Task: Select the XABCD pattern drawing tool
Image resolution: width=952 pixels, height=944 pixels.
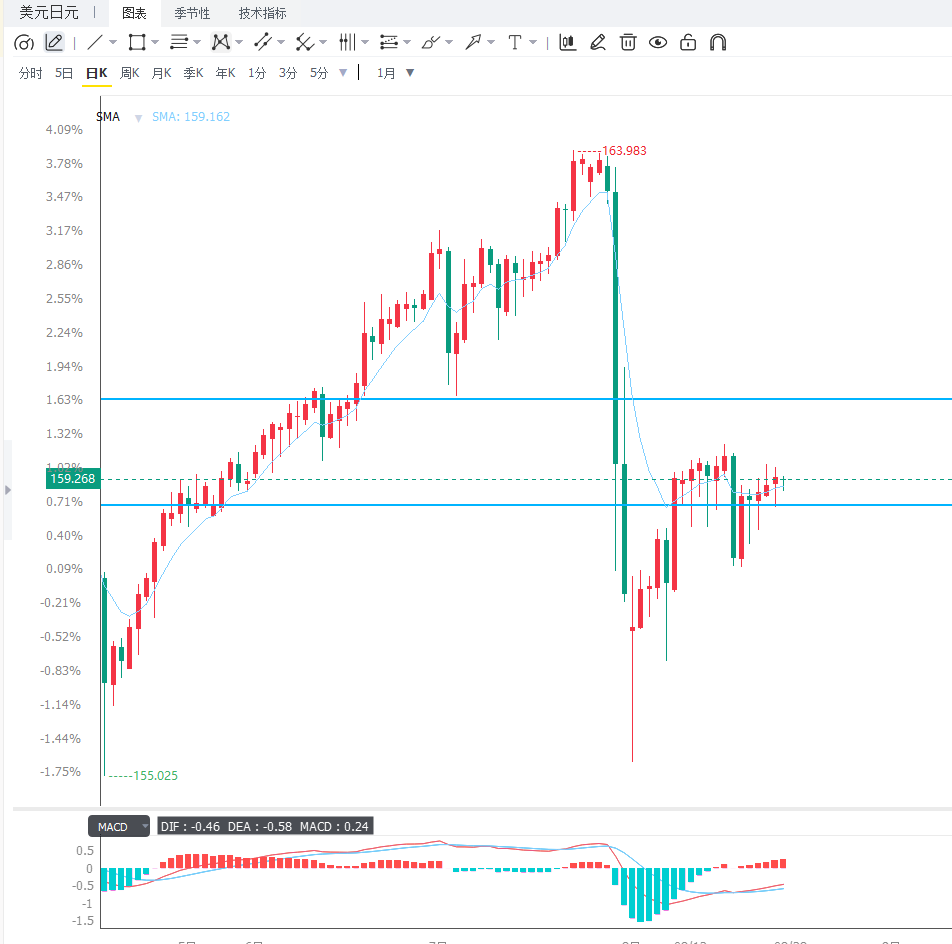Action: [x=220, y=42]
